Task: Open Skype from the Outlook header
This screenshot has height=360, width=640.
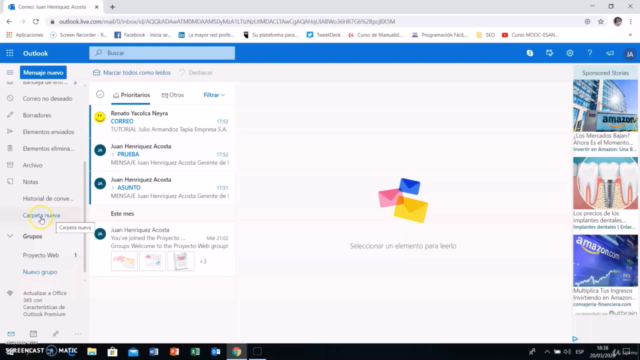Action: (530, 53)
